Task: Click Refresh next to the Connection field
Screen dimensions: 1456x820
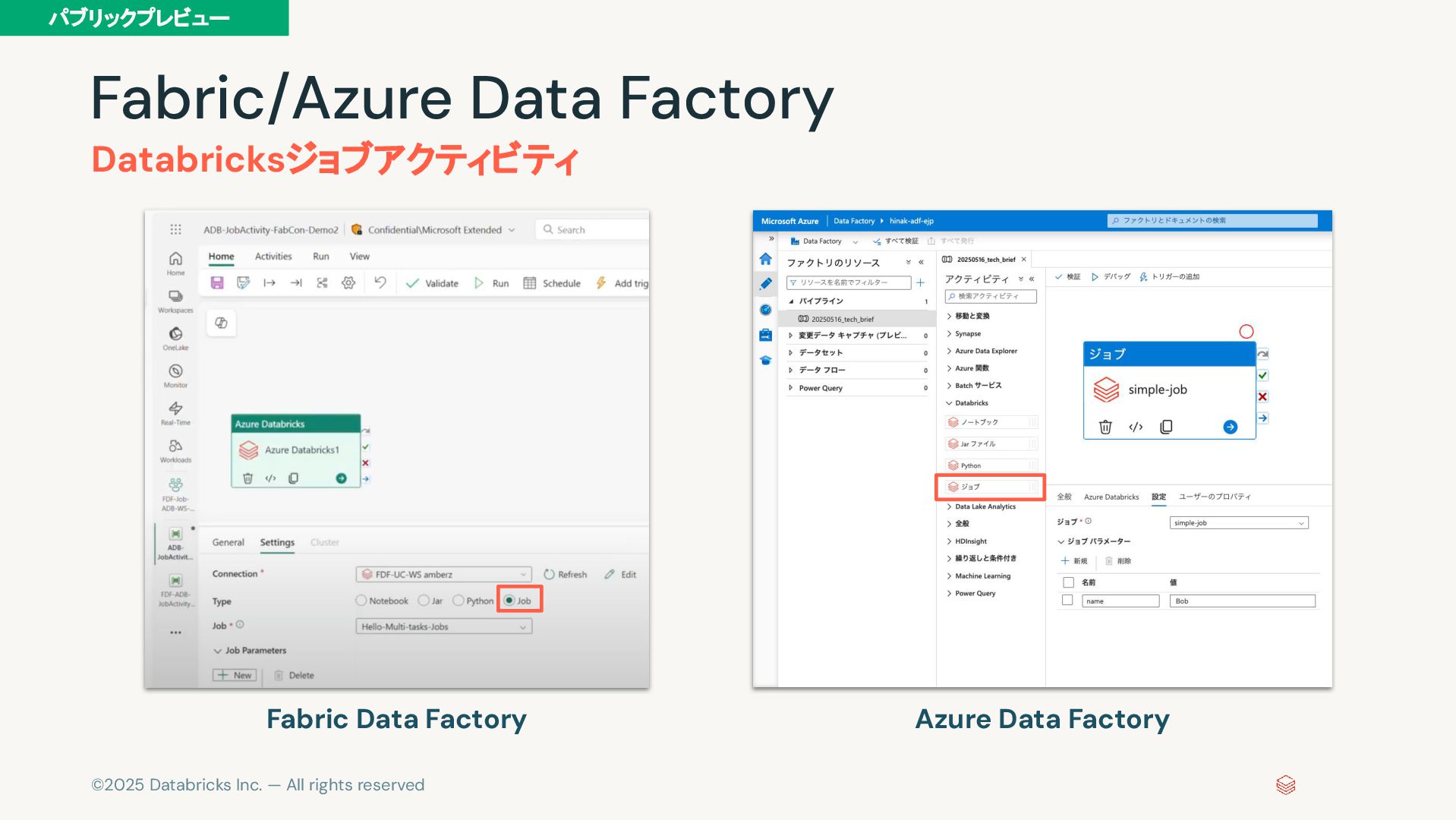Action: tap(566, 575)
